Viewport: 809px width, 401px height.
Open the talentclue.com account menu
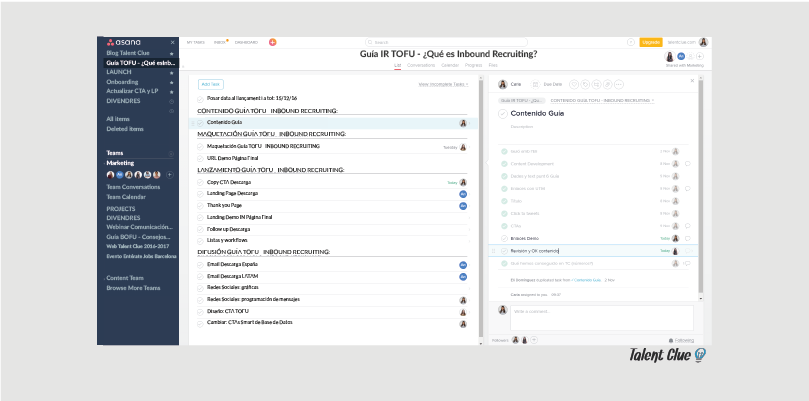pyautogui.click(x=689, y=42)
